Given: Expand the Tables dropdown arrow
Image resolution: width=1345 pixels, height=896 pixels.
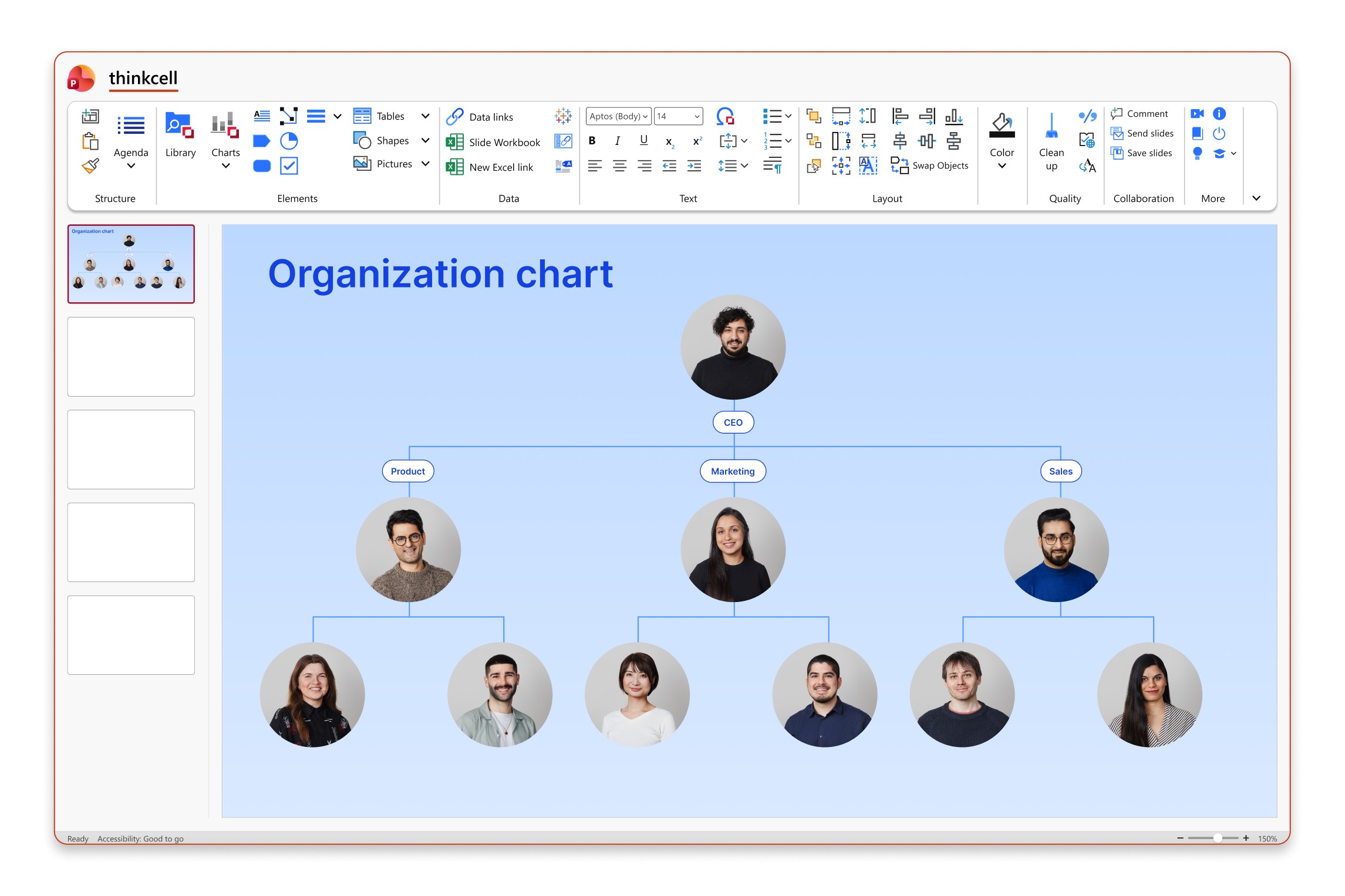Looking at the screenshot, I should click(x=426, y=116).
